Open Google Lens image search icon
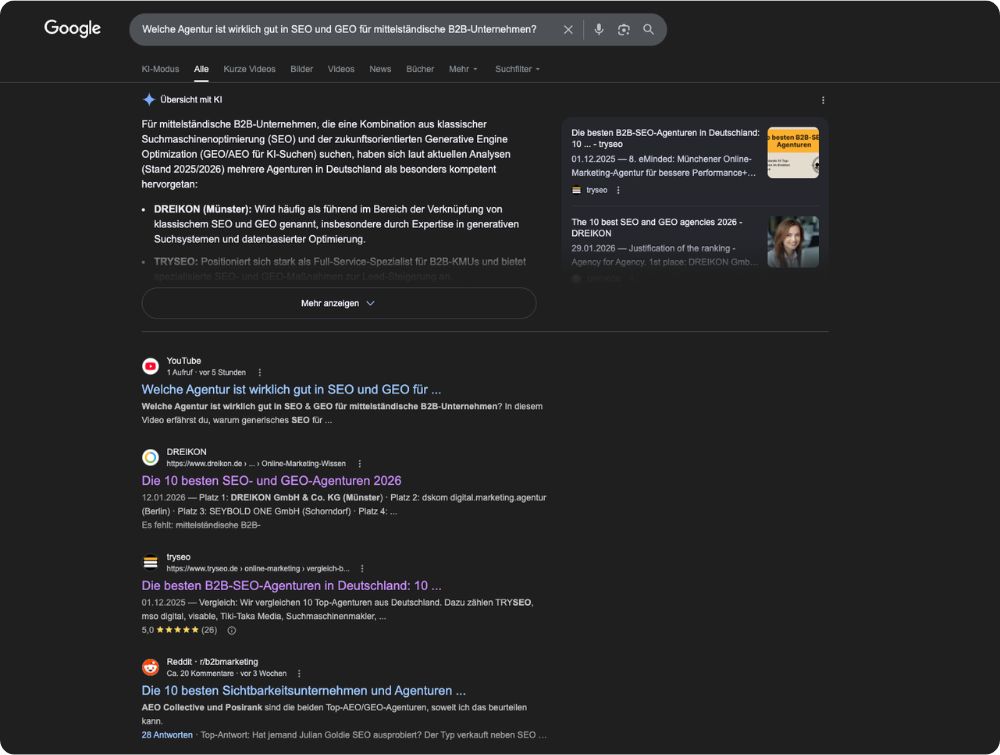 point(623,29)
